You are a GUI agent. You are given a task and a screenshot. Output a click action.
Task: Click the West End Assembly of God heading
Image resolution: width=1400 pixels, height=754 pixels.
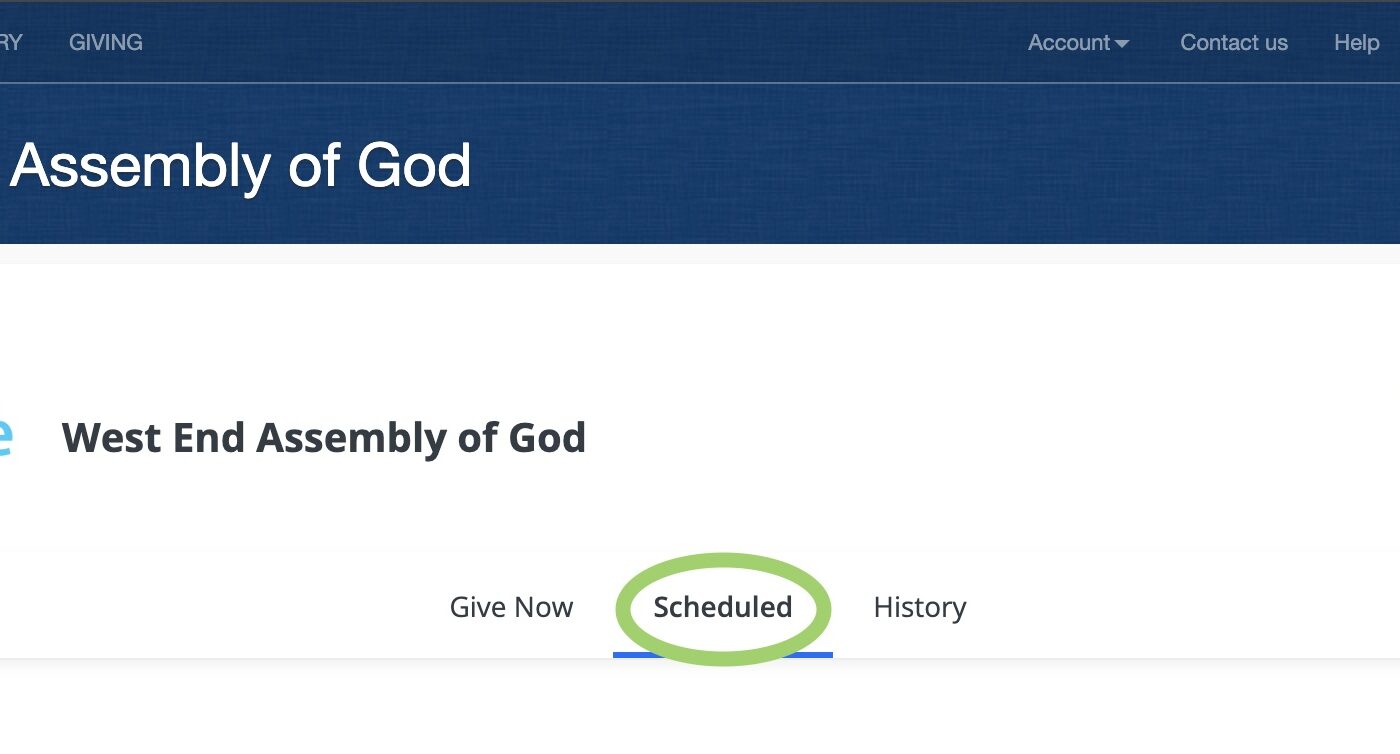[x=323, y=438]
